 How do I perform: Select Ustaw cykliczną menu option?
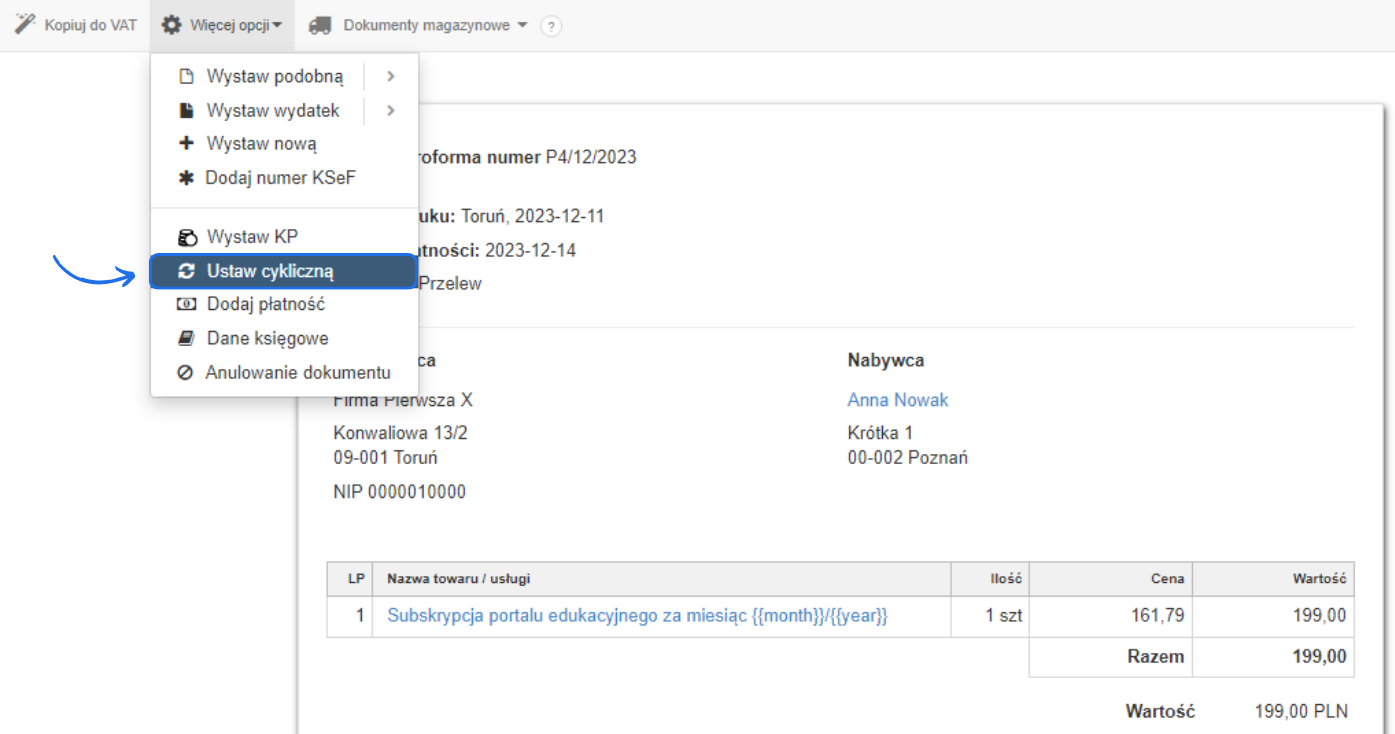point(283,271)
